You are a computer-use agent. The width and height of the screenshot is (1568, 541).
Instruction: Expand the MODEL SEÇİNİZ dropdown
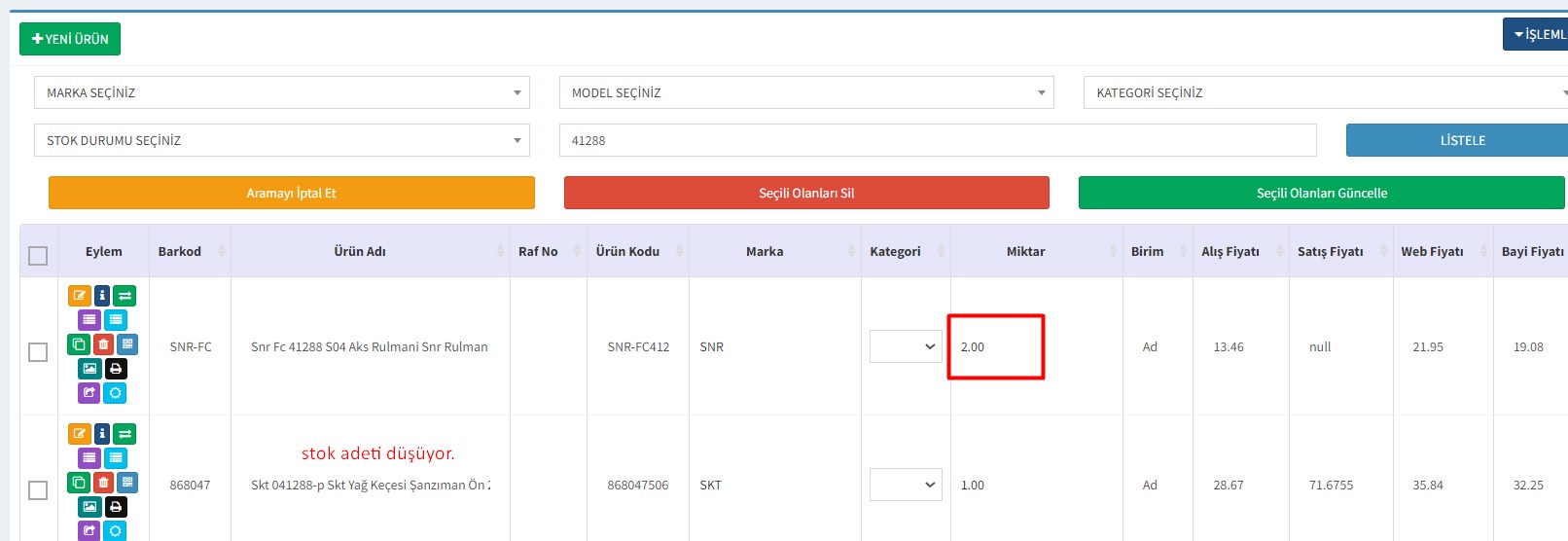[806, 93]
